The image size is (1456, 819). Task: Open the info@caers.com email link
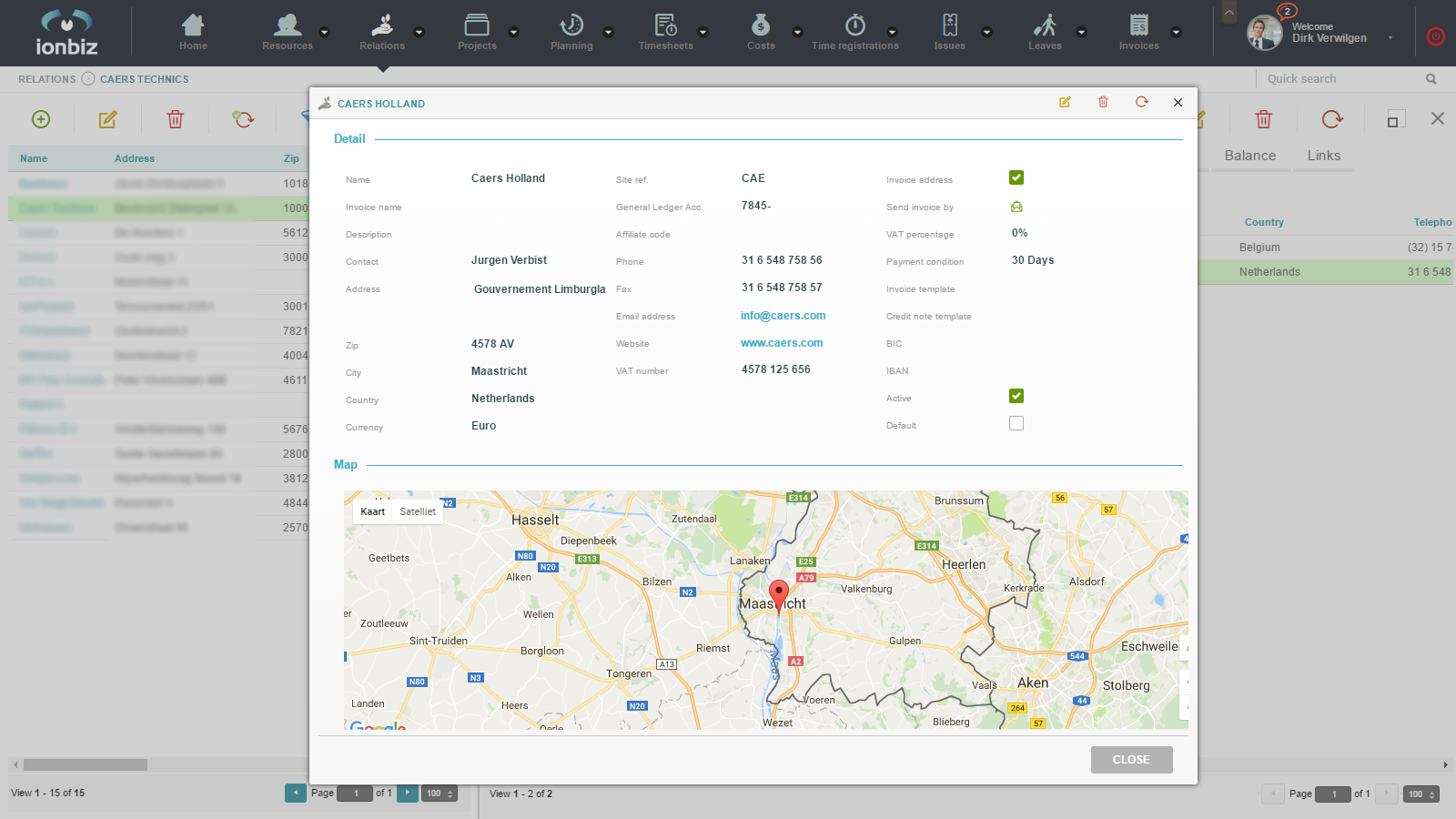click(x=783, y=316)
